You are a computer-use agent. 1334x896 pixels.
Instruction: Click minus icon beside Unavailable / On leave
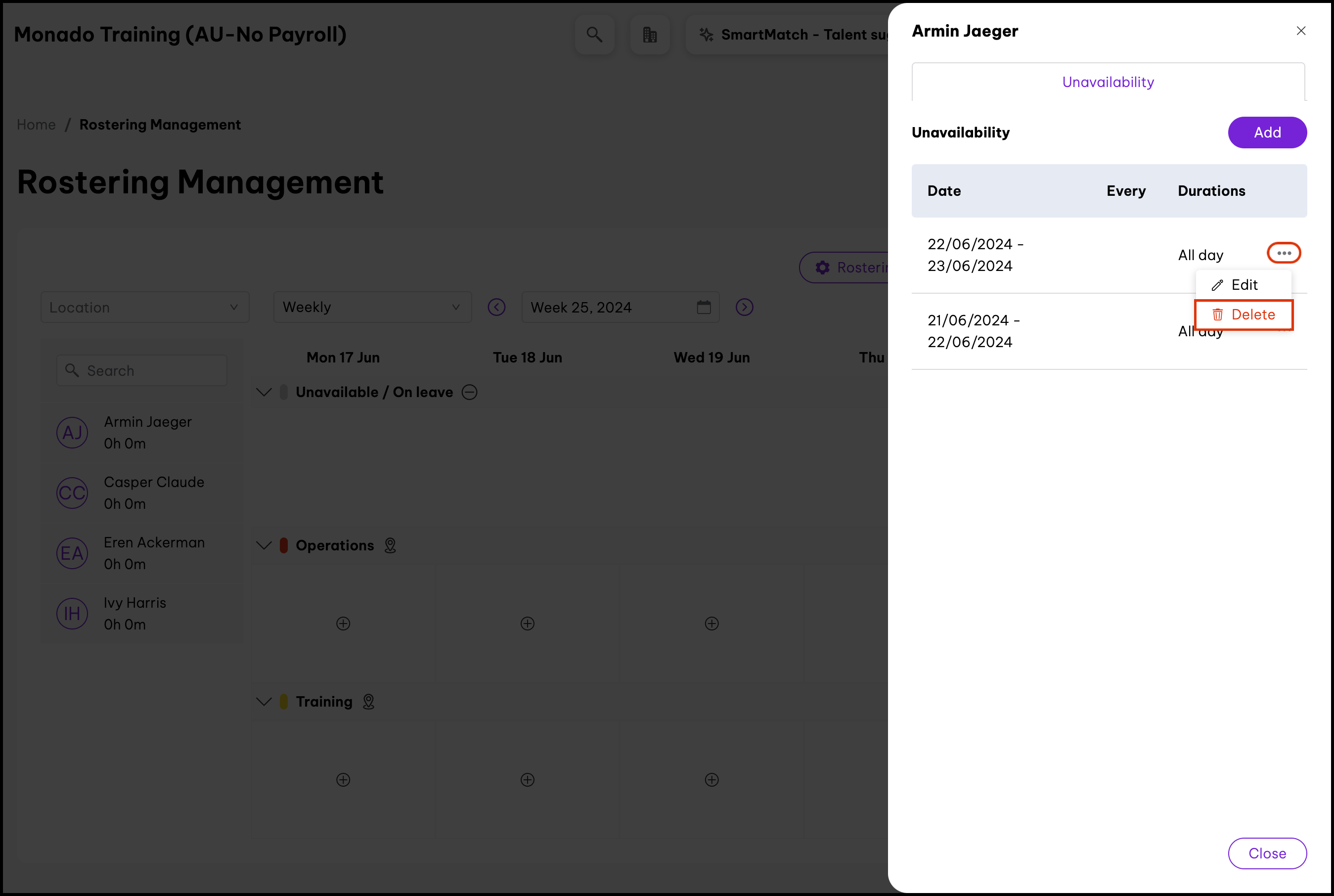[470, 392]
